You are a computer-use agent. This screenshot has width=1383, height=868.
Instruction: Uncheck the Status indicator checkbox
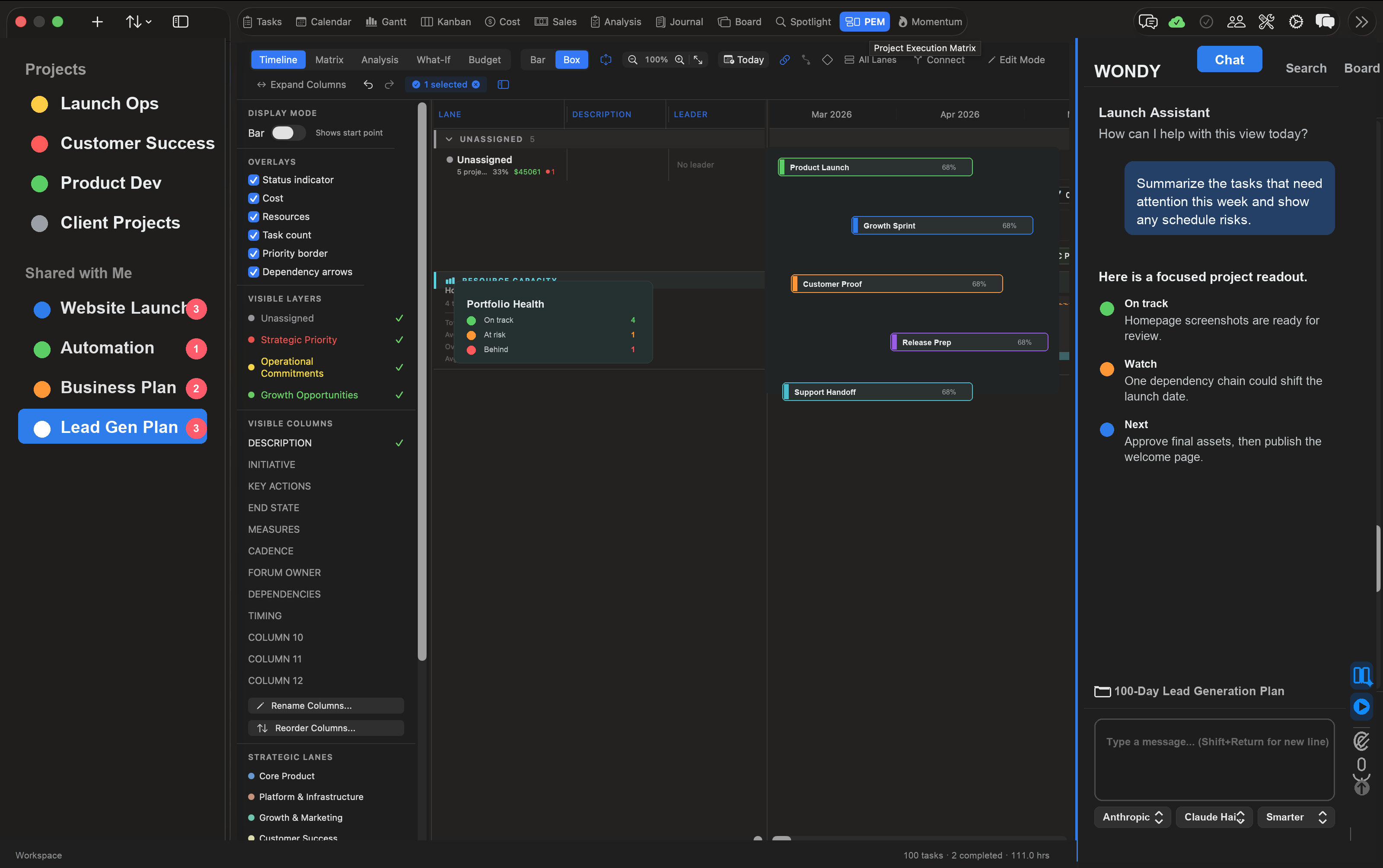click(253, 180)
